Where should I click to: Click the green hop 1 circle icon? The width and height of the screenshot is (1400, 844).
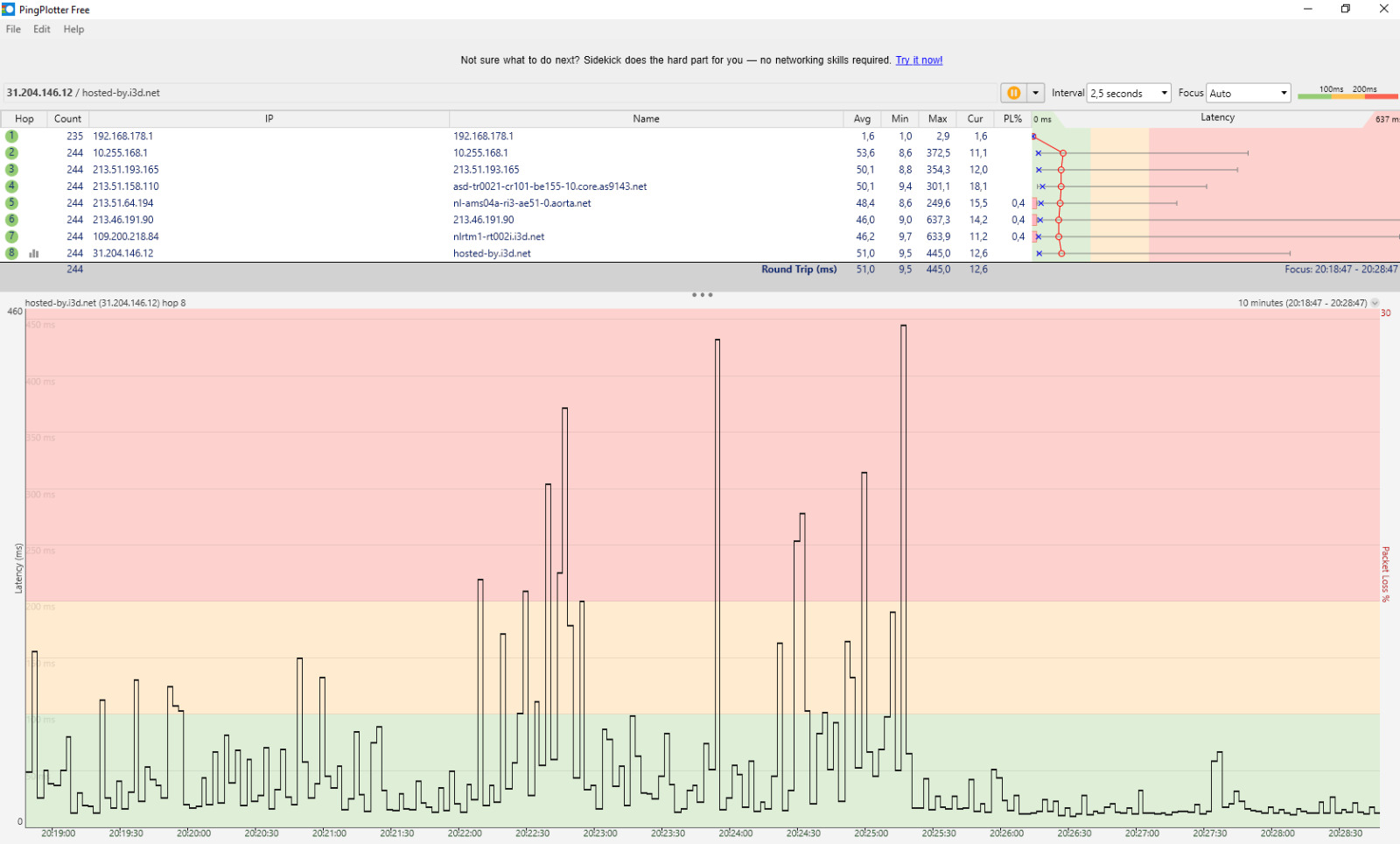11,137
